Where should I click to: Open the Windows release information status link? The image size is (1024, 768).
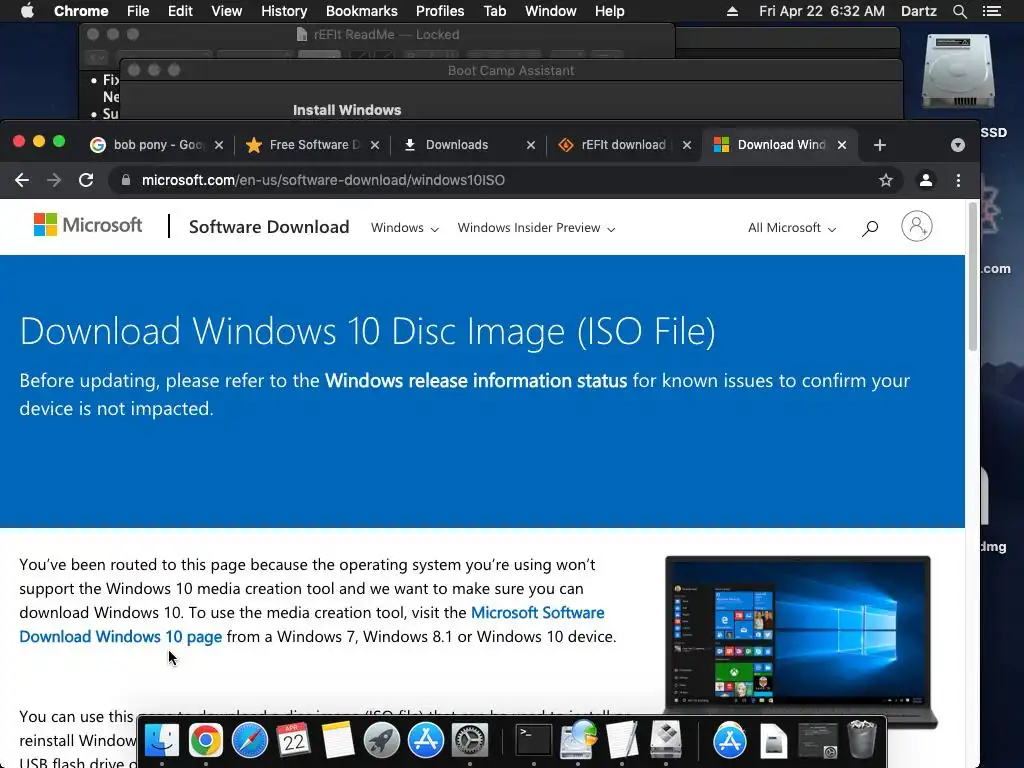coord(475,381)
